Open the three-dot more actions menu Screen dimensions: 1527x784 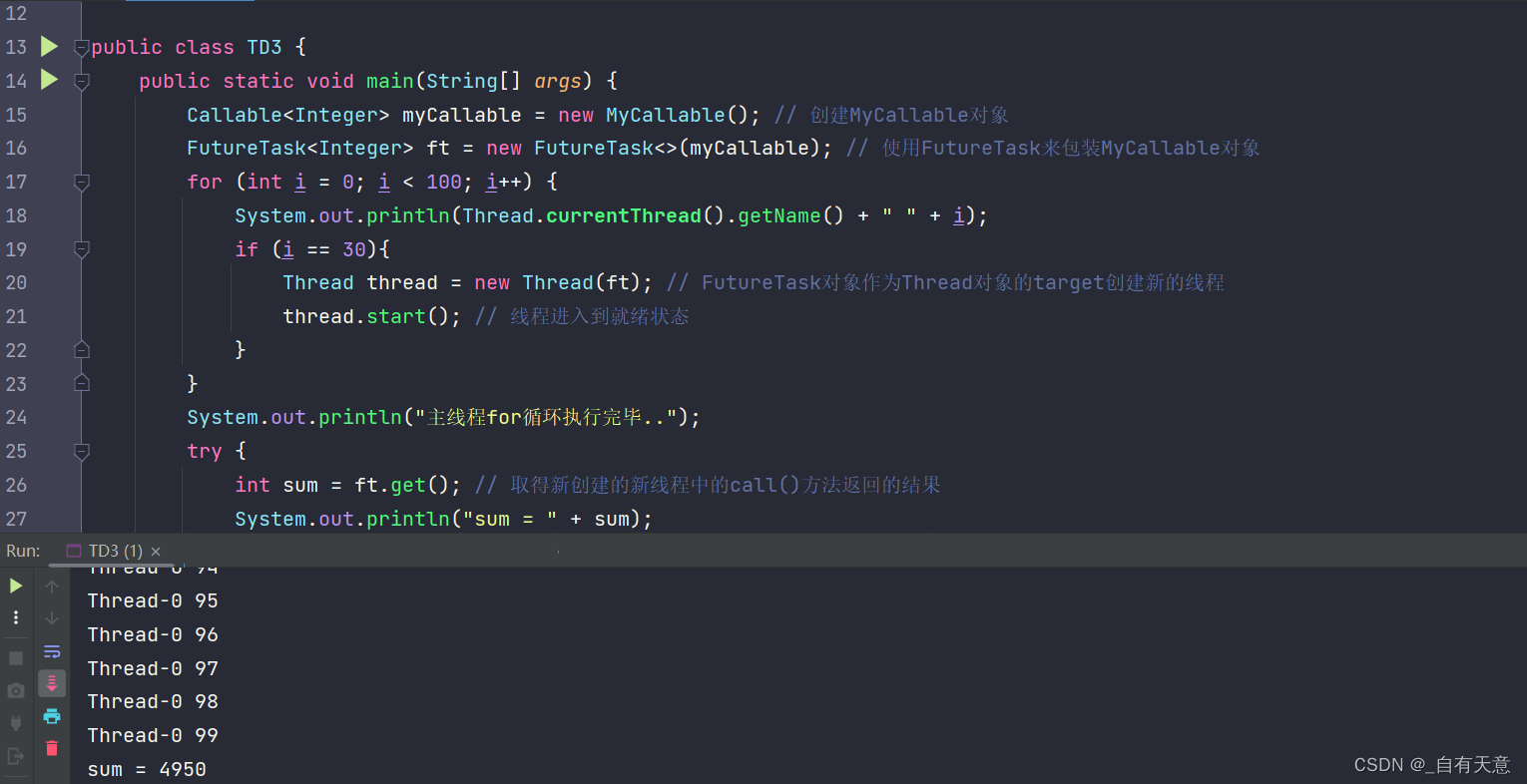[x=16, y=617]
